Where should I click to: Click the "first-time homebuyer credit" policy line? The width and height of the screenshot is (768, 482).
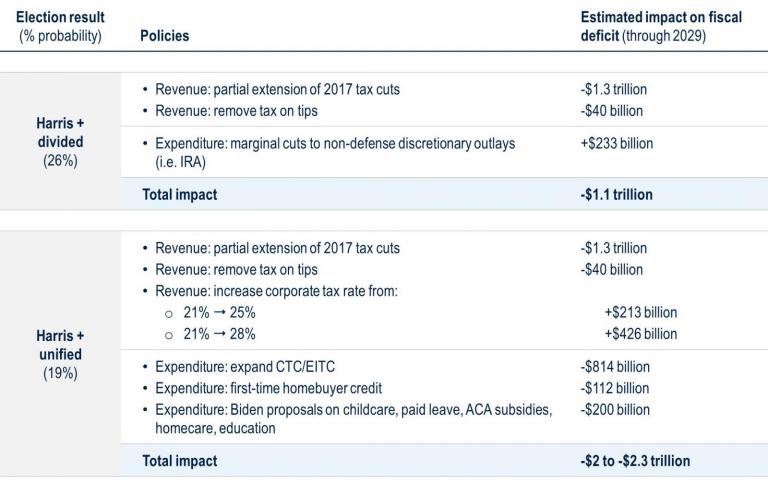268,388
